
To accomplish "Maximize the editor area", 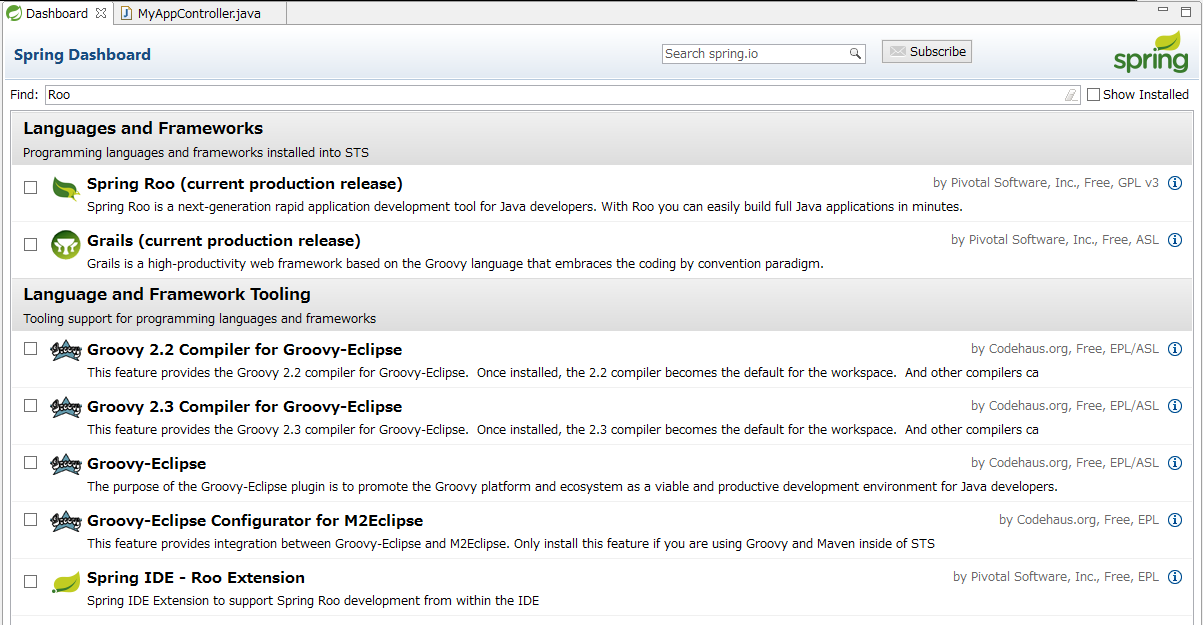I will [1184, 10].
